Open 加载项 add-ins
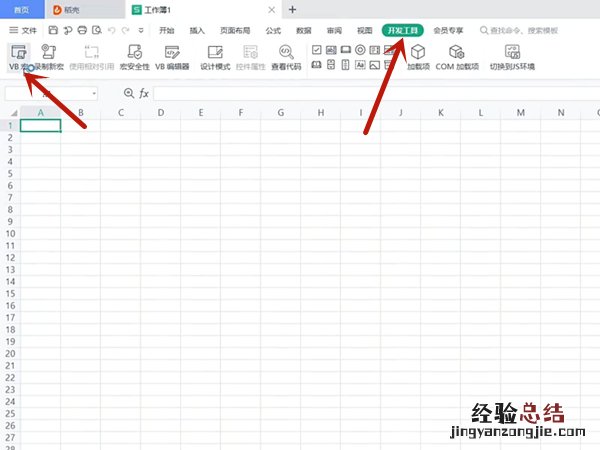 (x=418, y=57)
